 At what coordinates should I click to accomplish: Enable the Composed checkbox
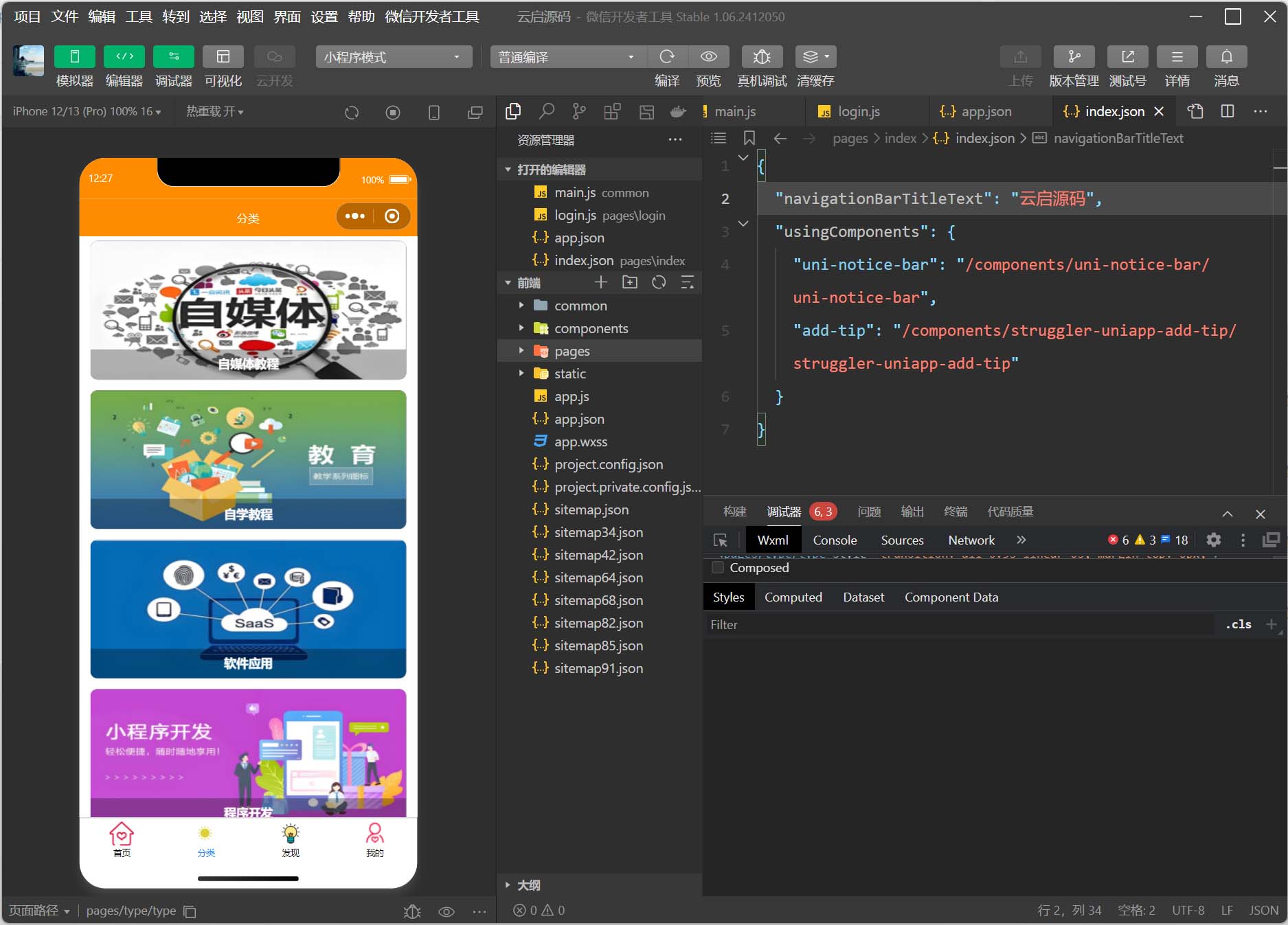[718, 568]
